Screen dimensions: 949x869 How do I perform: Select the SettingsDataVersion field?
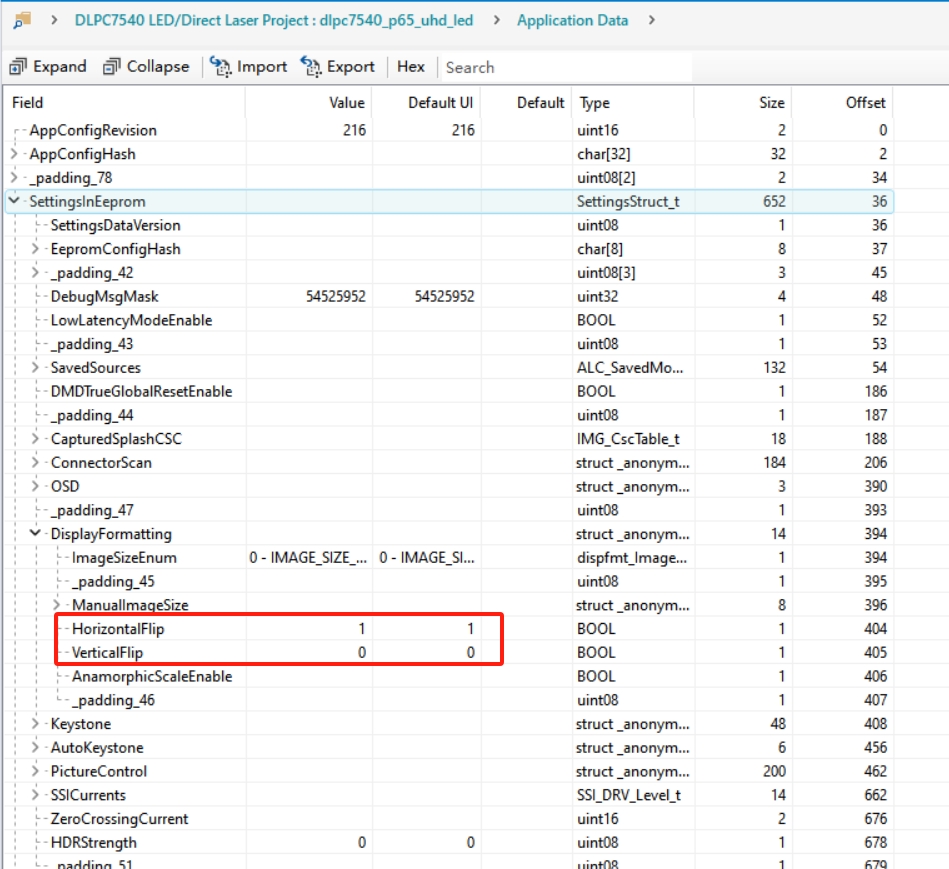tap(115, 225)
